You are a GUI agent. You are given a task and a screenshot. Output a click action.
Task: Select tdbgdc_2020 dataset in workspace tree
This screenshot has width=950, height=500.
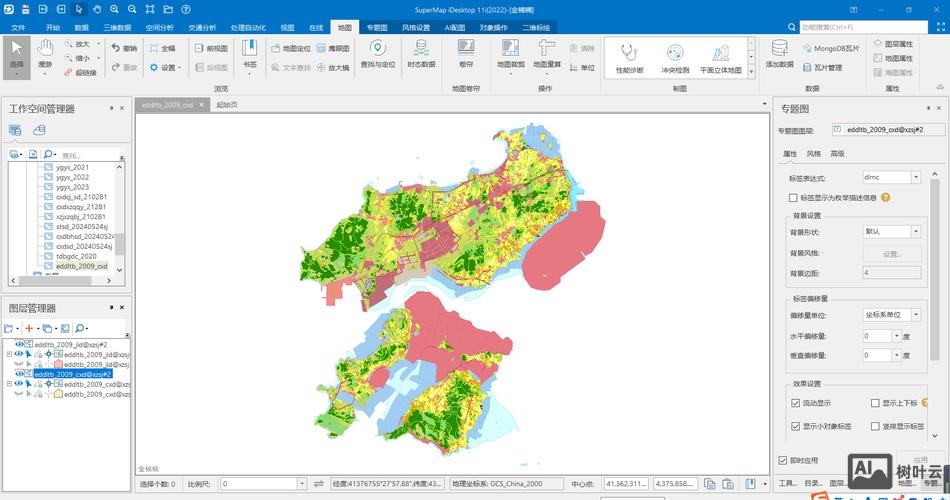click(x=76, y=256)
